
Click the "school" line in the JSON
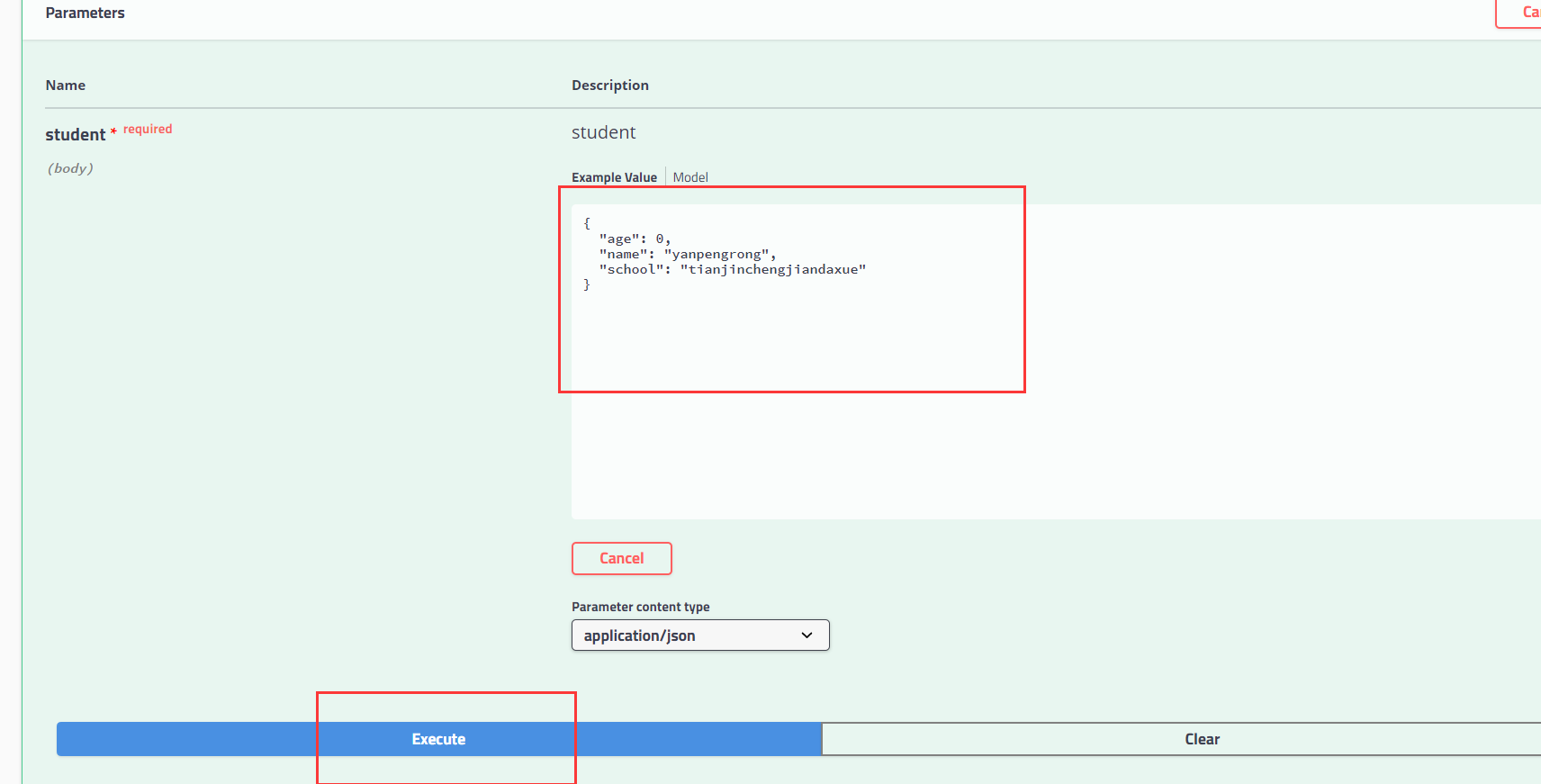click(732, 269)
